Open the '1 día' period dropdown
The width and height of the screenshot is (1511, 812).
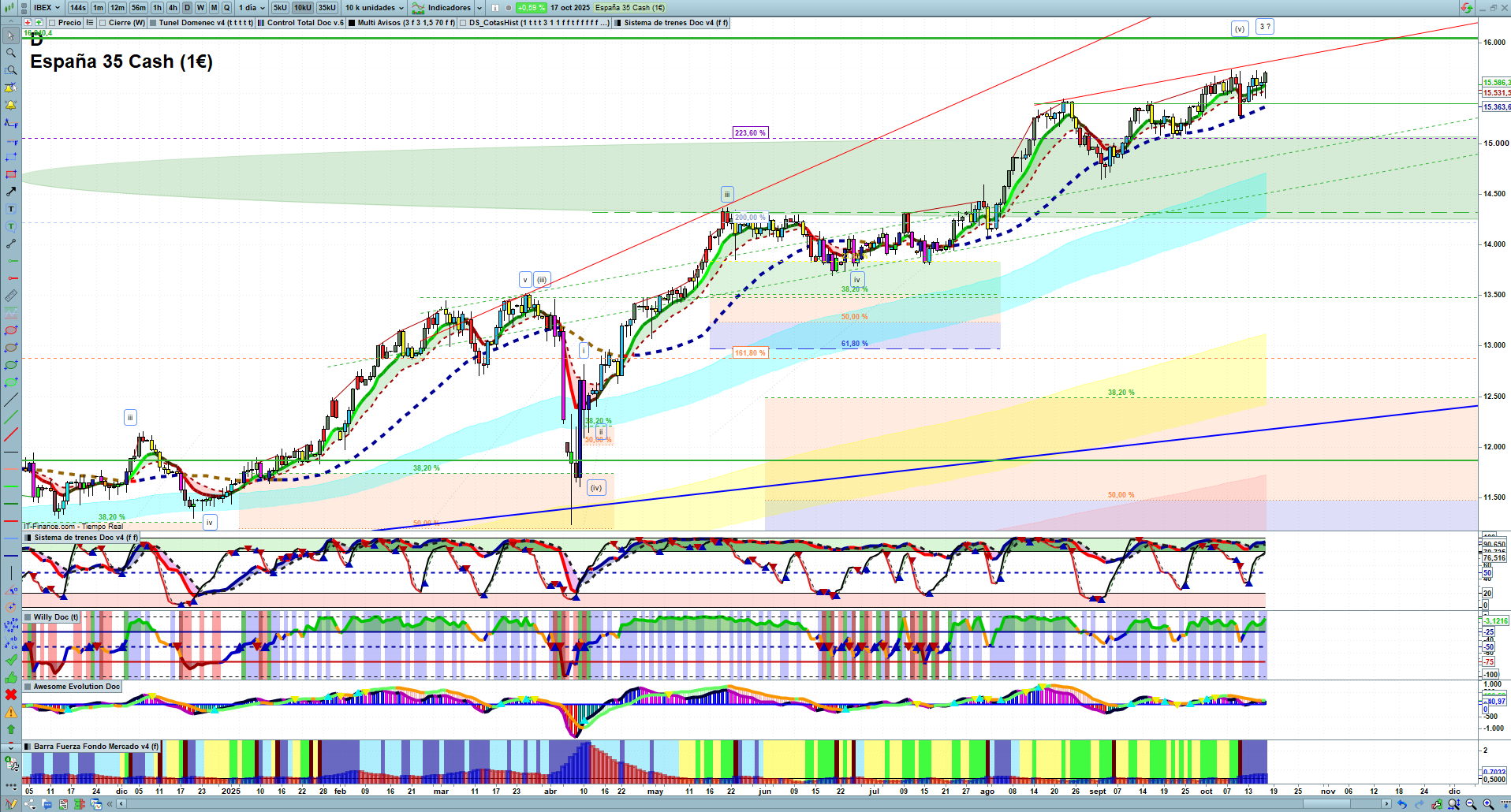(x=252, y=8)
